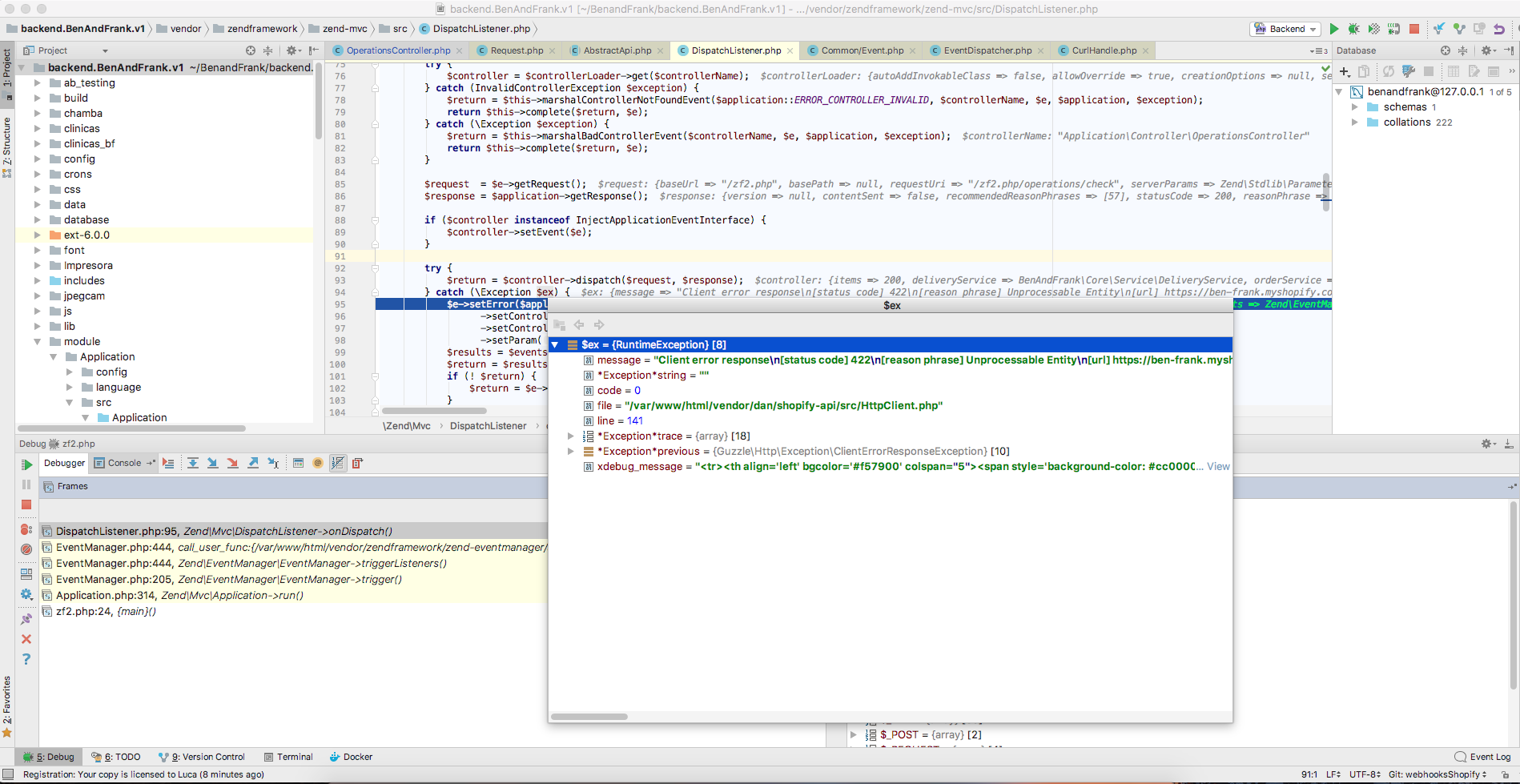
Task: Toggle show values addresses '@' icon
Action: 318,463
